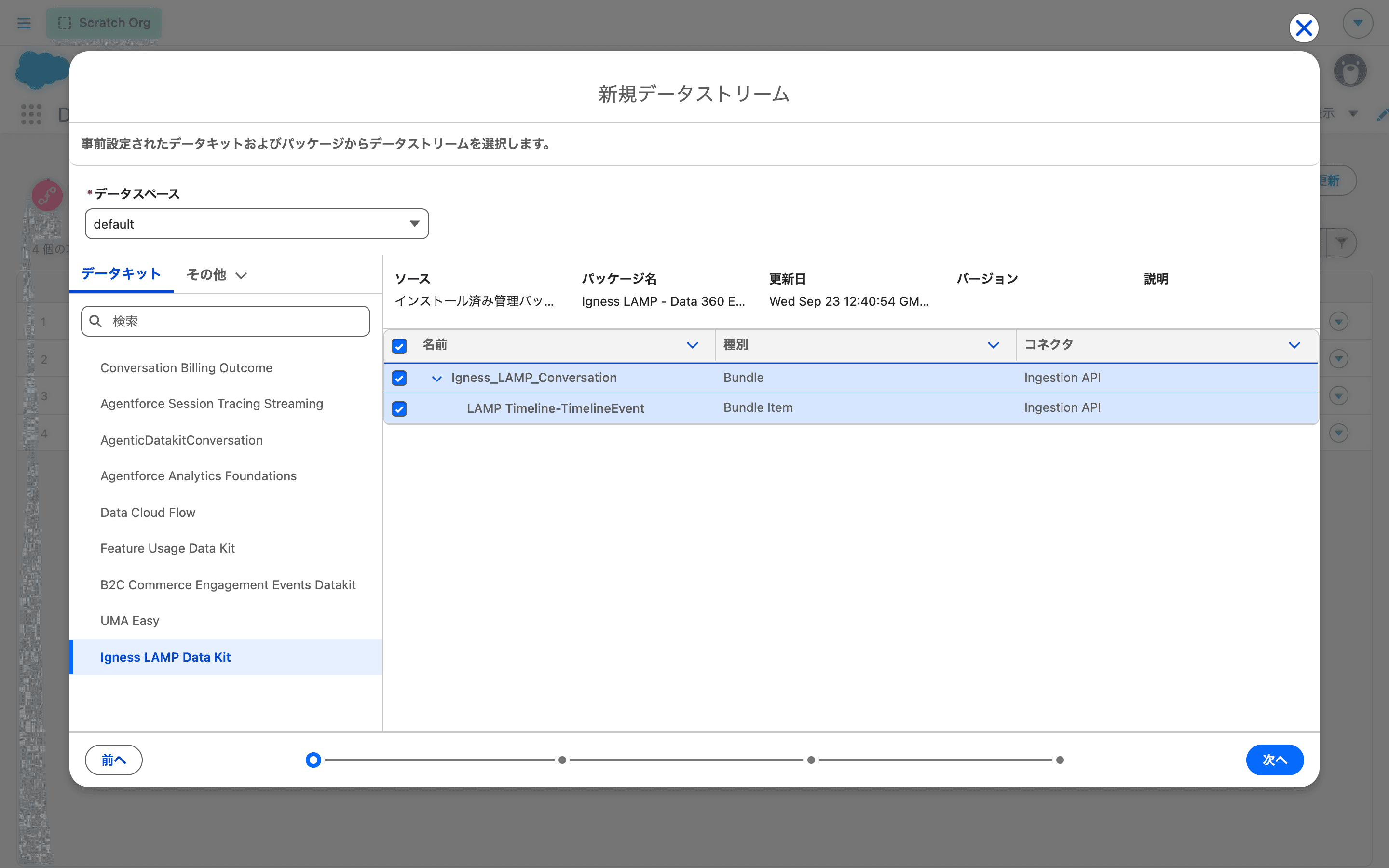The height and width of the screenshot is (868, 1389).
Task: Click the 次へ next button
Action: 1275,760
